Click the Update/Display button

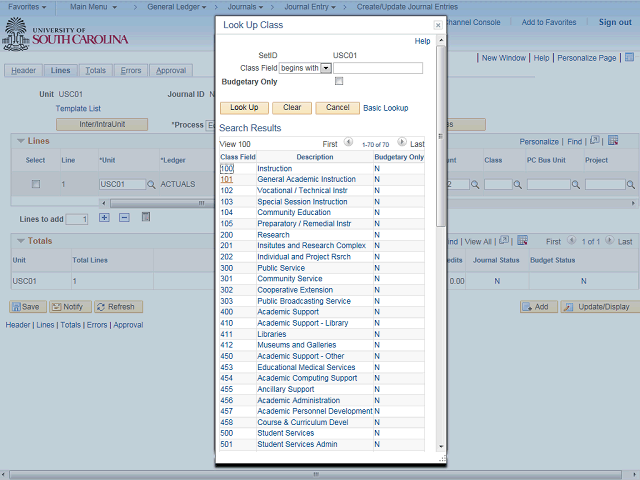tap(600, 307)
